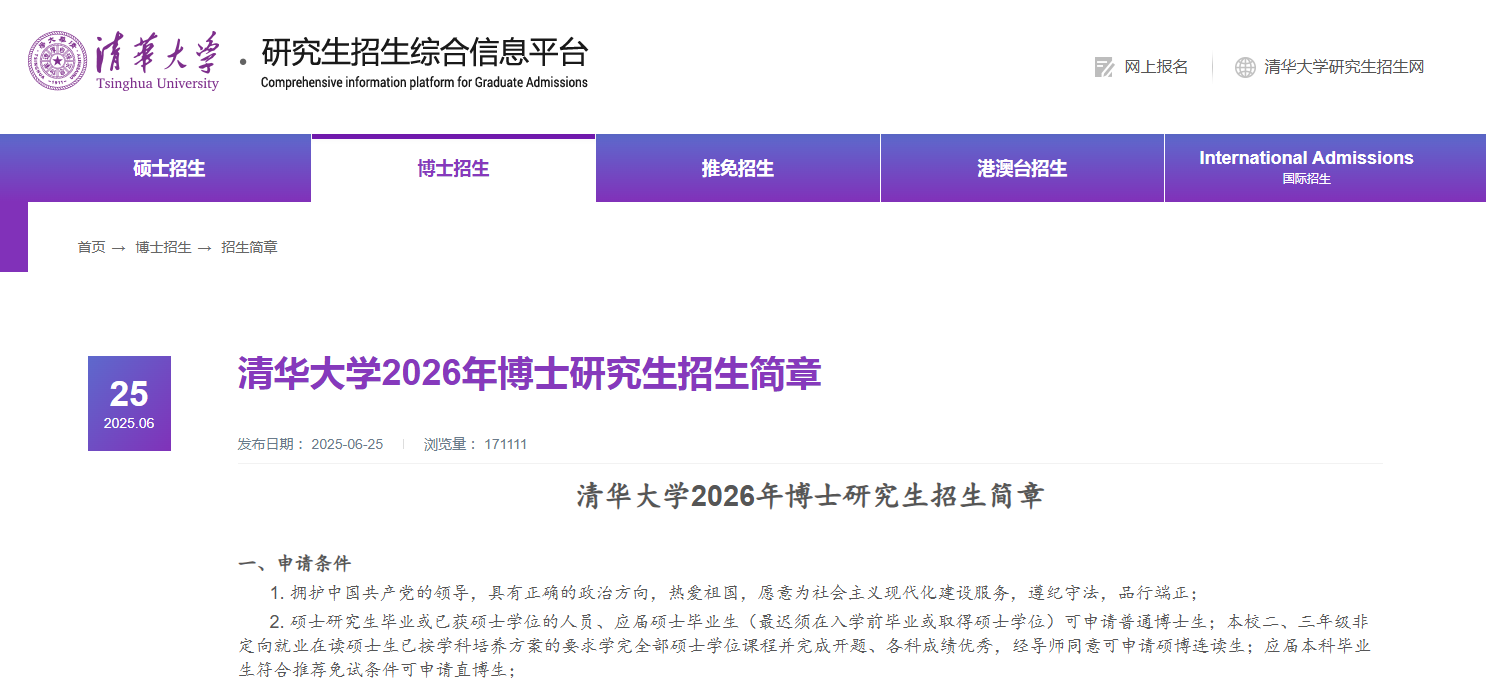The image size is (1486, 681).
Task: Select the 博士招生 tab
Action: click(x=453, y=168)
